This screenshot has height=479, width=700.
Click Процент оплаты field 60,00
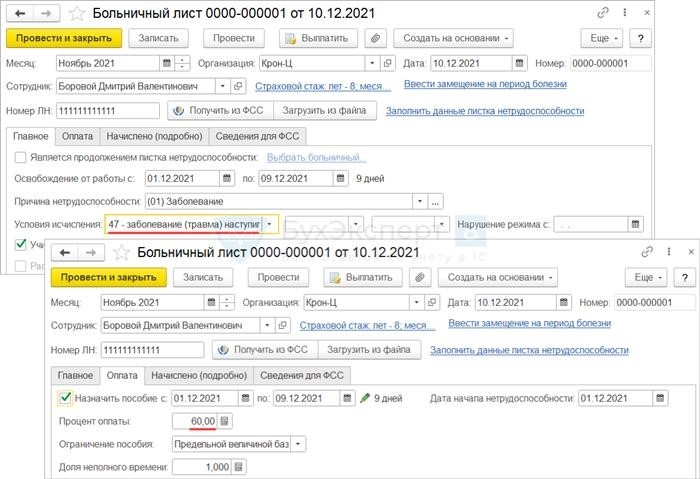click(195, 421)
